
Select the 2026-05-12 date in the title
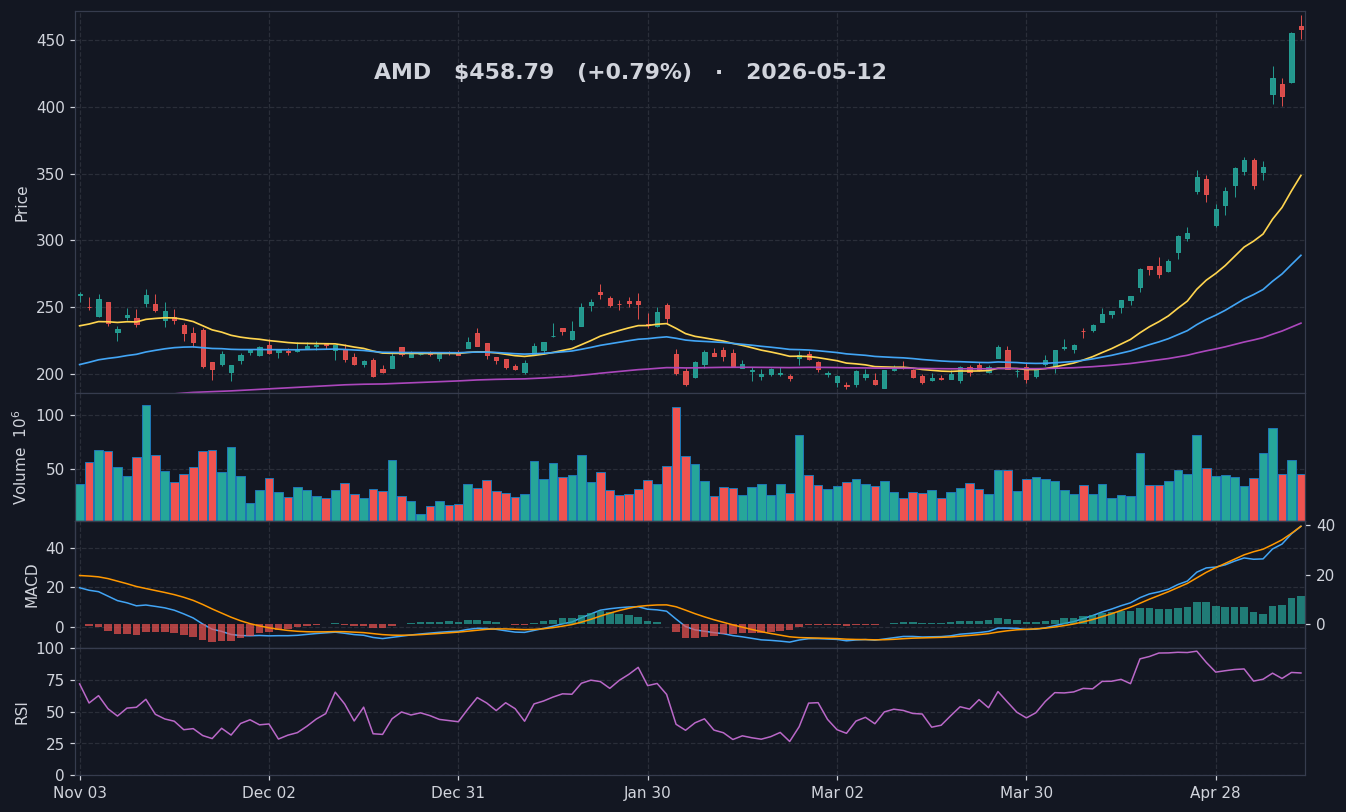tap(816, 73)
